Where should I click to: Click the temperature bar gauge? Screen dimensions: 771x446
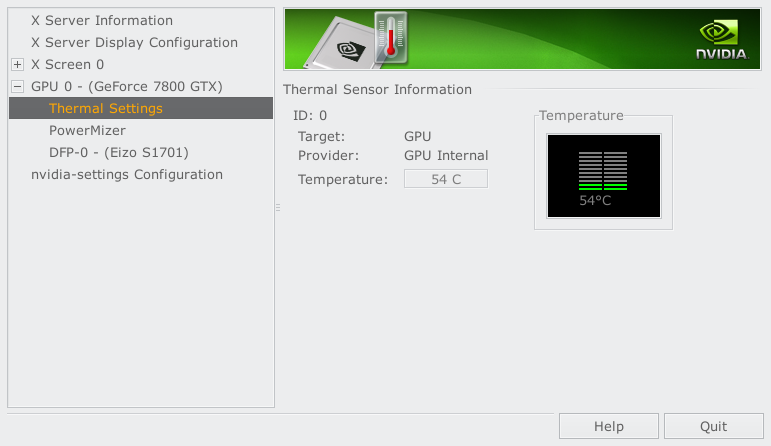[603, 171]
